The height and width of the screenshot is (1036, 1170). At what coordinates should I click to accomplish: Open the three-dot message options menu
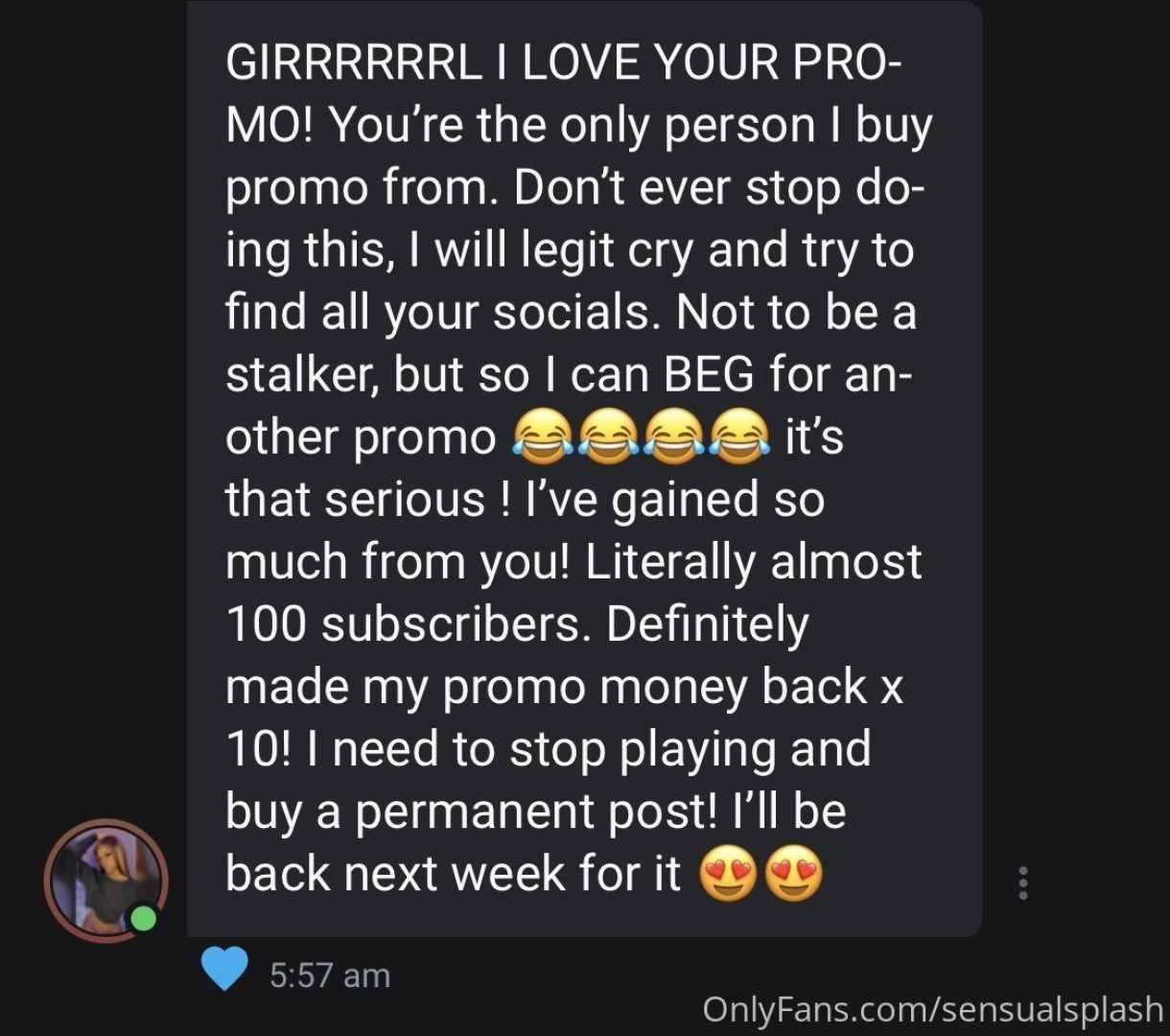click(x=1023, y=883)
